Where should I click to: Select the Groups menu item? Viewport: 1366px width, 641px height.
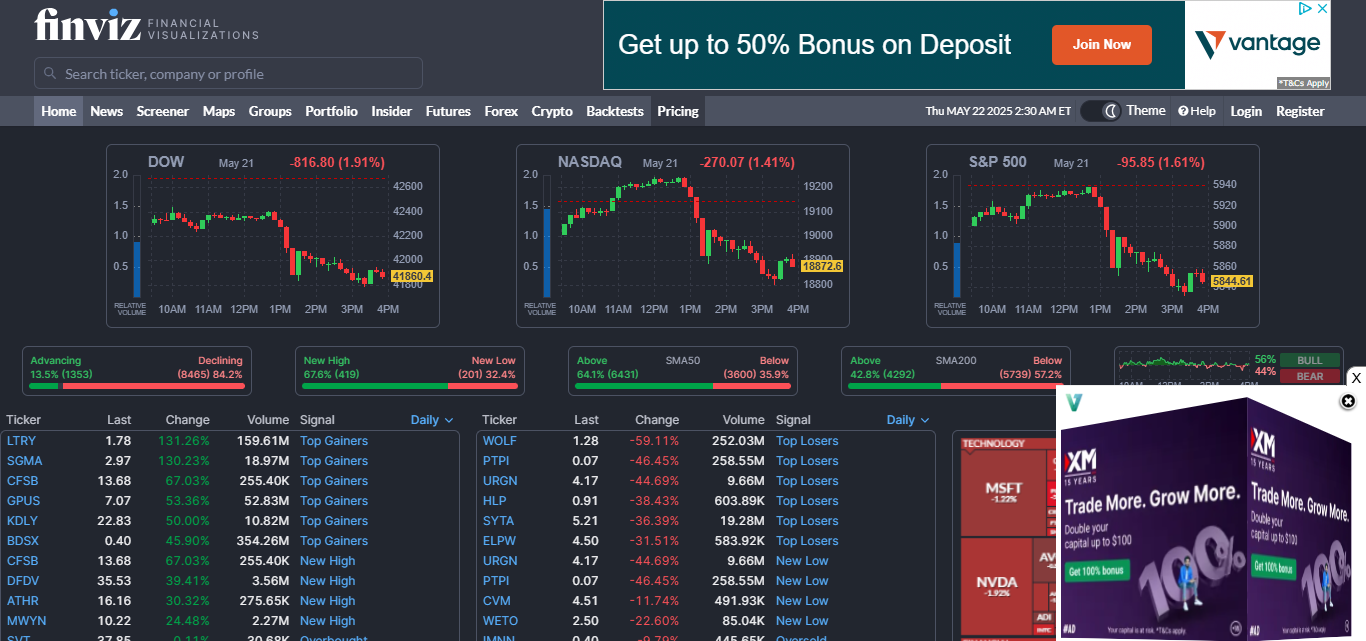point(270,111)
